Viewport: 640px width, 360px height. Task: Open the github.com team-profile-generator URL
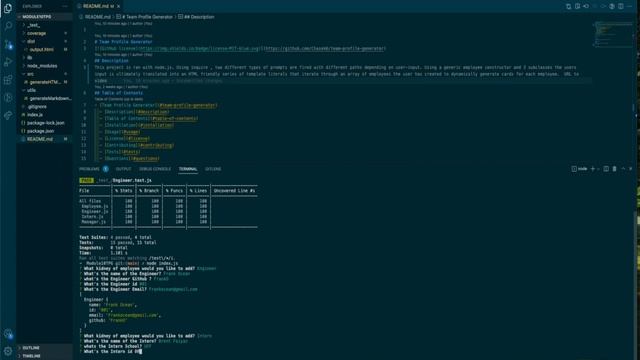324,49
